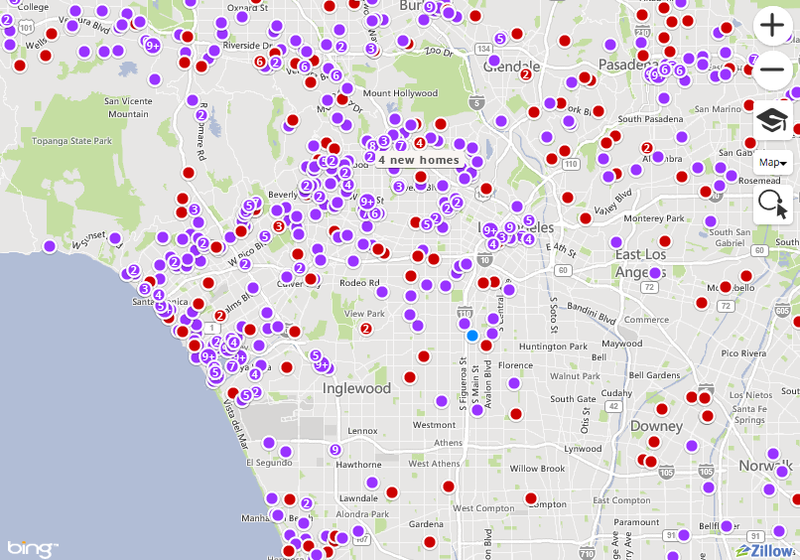800x560 pixels.
Task: Activate the draw custom region tool
Action: pyautogui.click(x=772, y=203)
